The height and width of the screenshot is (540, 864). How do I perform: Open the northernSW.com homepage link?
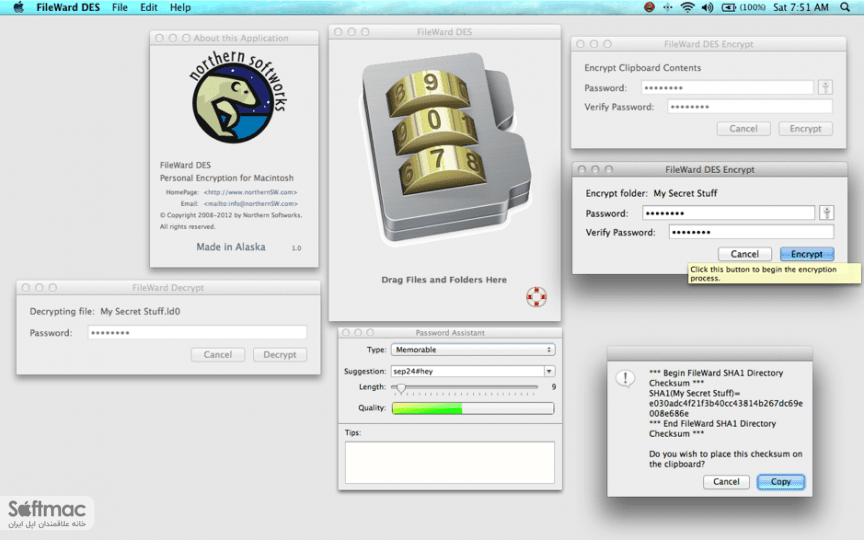tap(250, 192)
